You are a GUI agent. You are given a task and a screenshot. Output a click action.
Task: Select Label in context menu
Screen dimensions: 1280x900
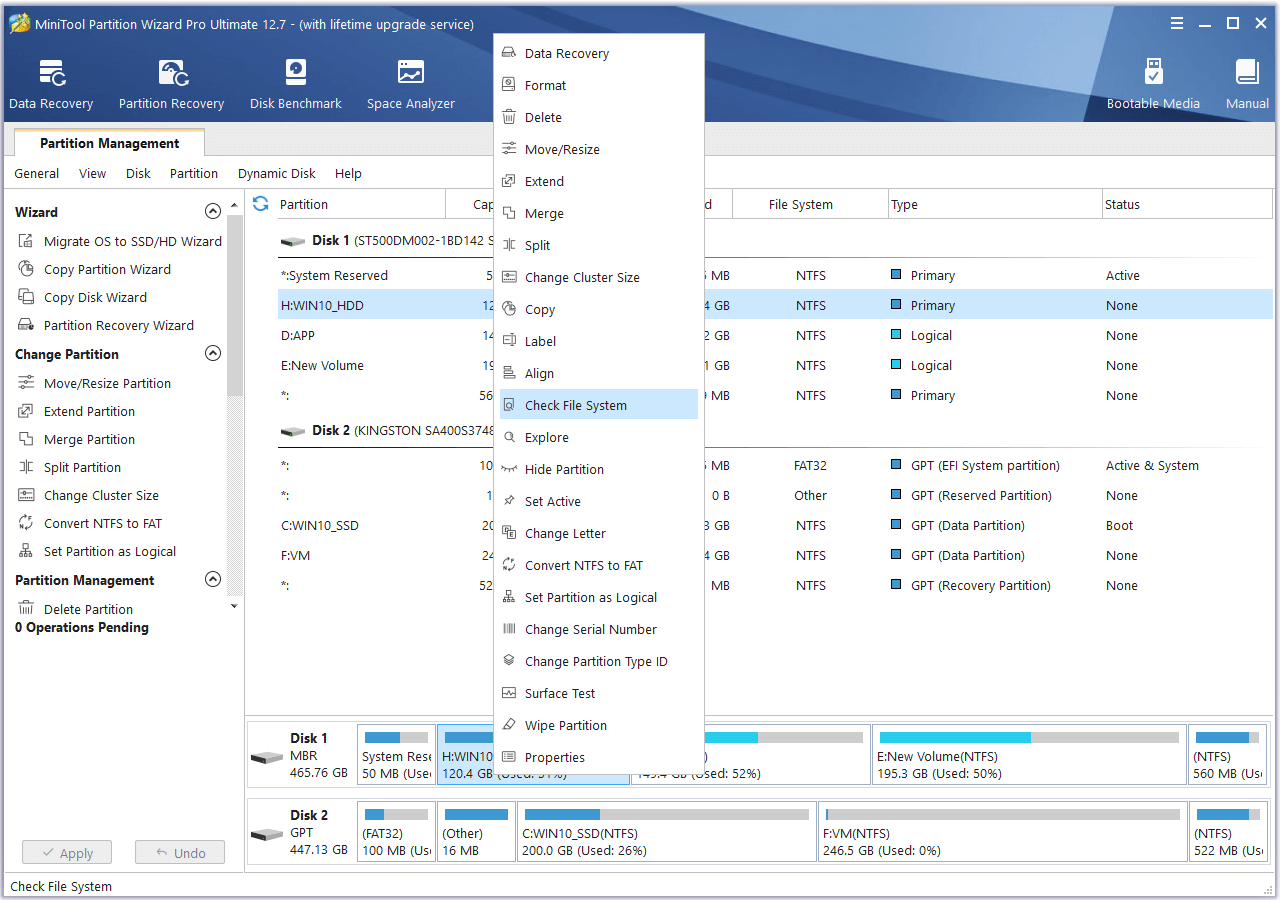click(599, 342)
